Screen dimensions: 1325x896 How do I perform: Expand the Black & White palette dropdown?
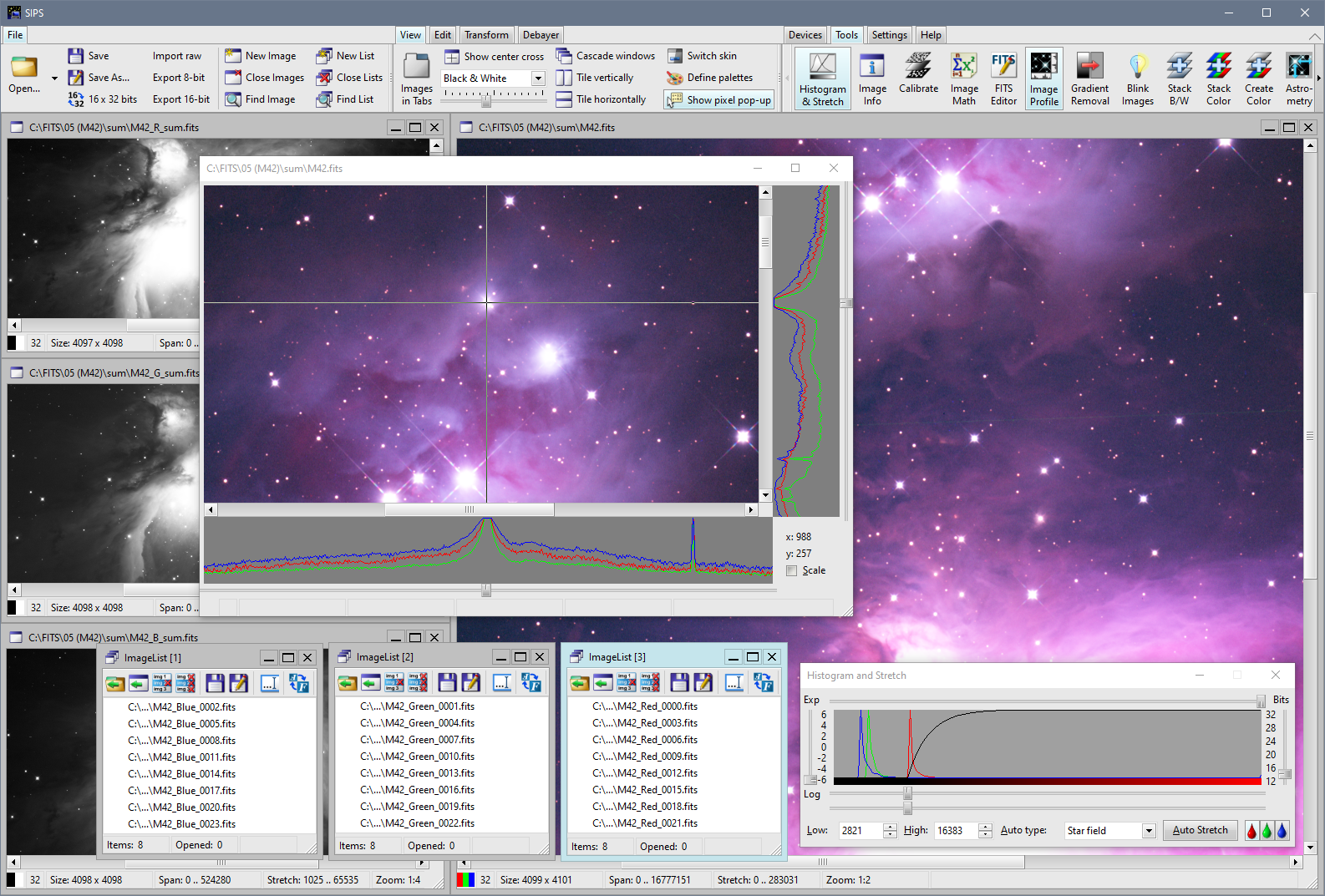tap(538, 78)
